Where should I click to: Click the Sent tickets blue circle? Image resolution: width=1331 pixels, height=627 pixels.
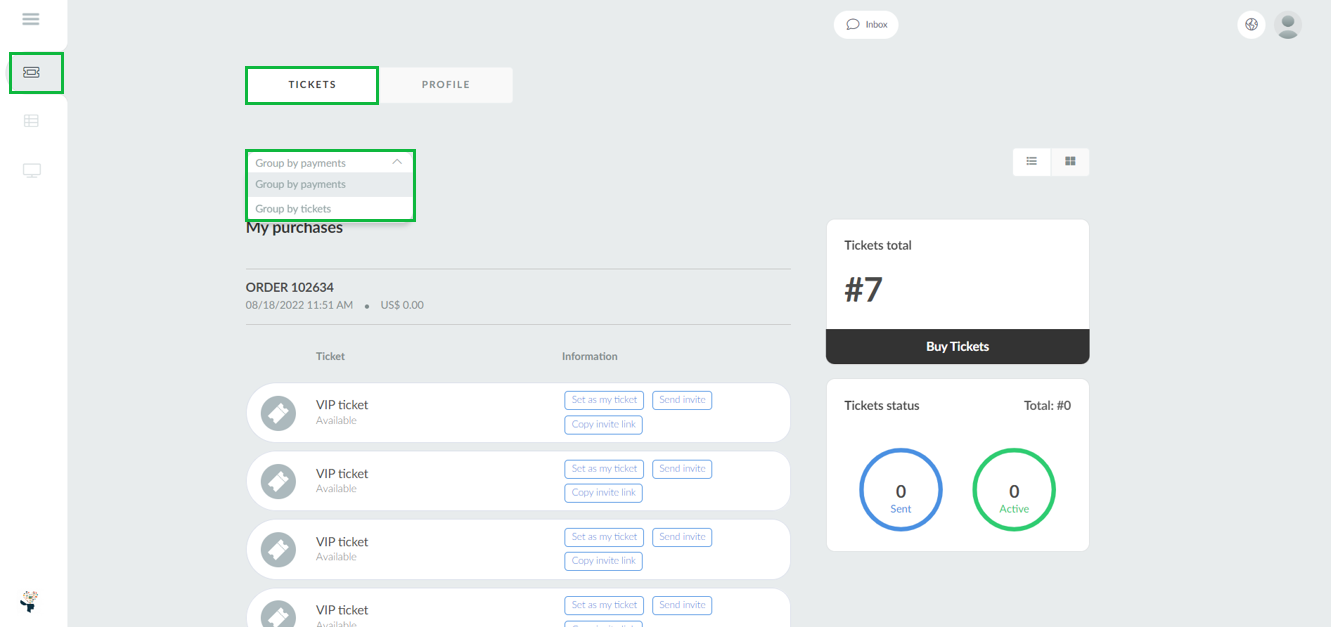pos(901,490)
